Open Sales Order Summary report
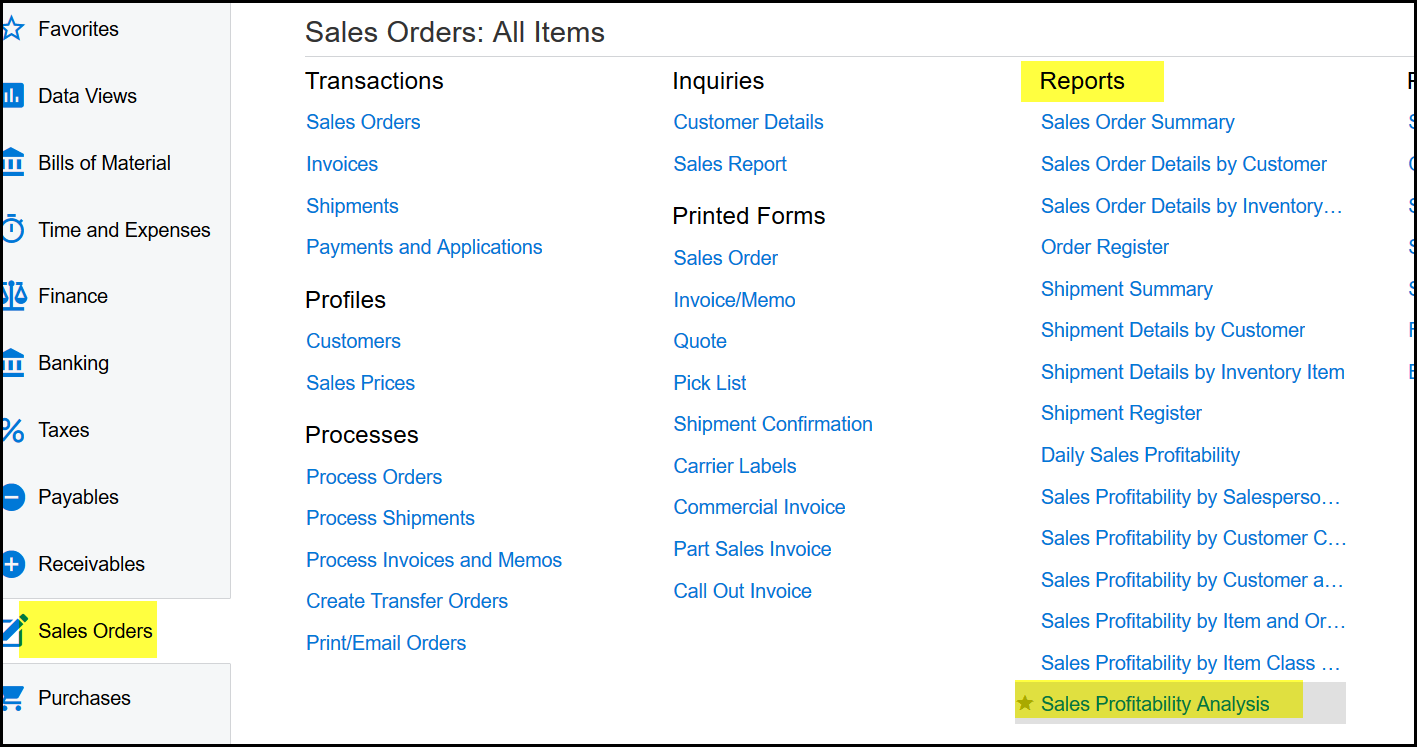 point(1137,122)
